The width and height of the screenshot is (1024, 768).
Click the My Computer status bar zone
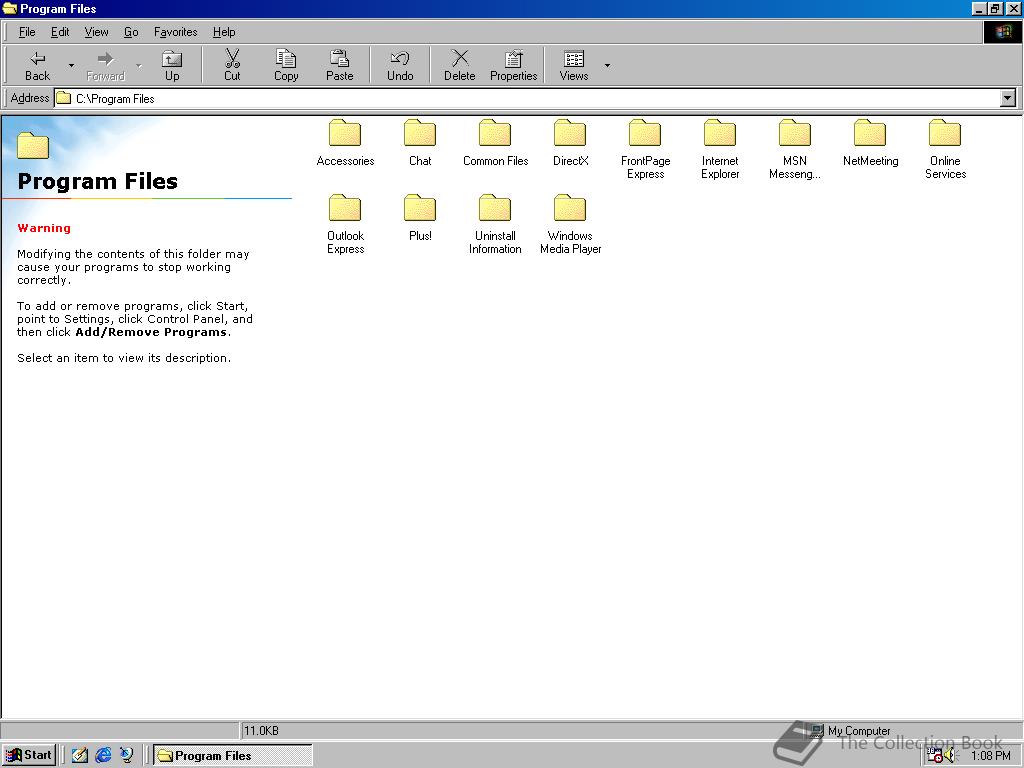click(914, 730)
